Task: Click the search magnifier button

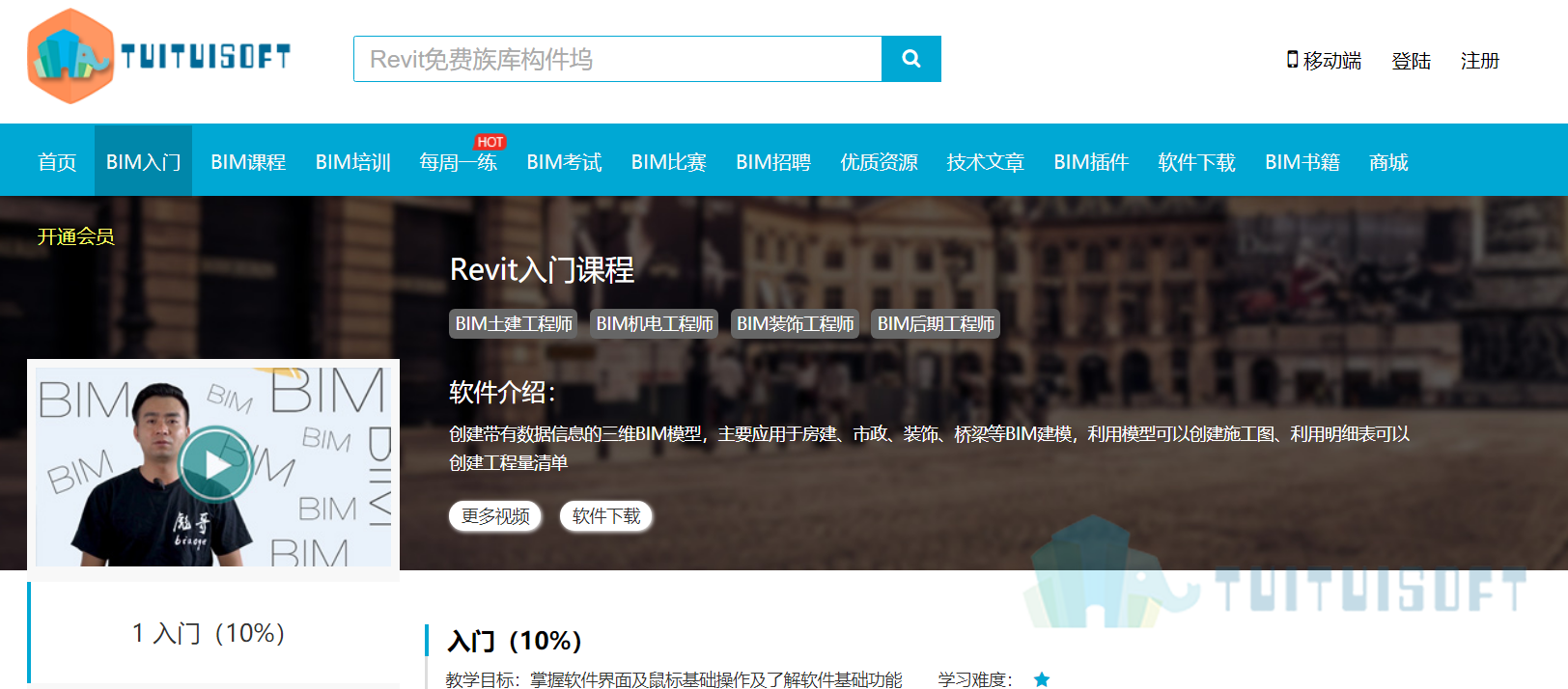Action: 911,59
